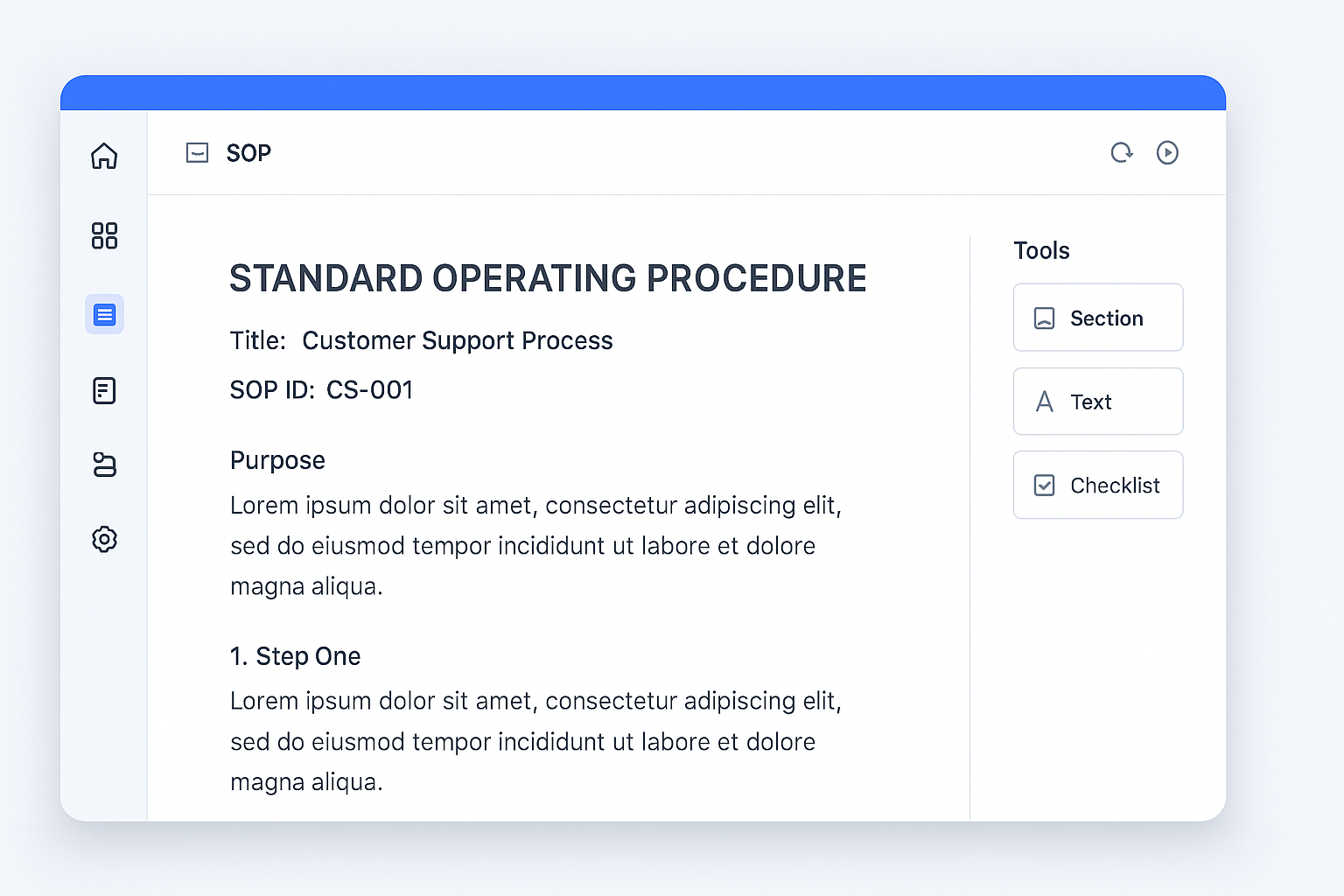Click the checkbox icon on Checklist button
This screenshot has height=896, width=1344.
pos(1045,485)
